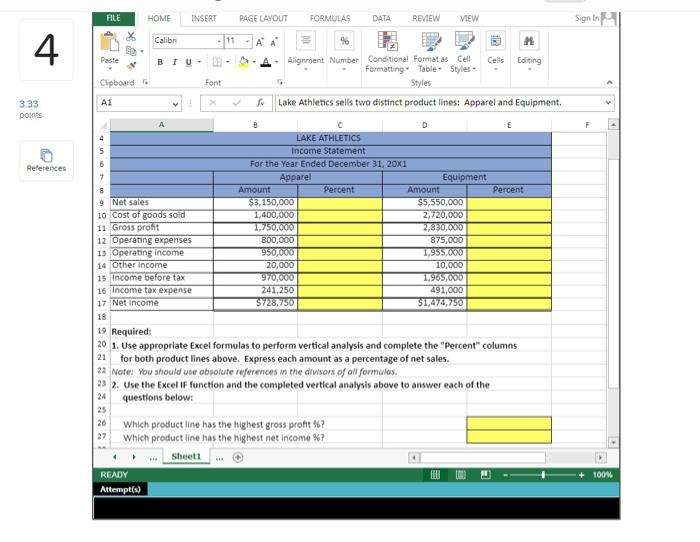Click the Paste clipboard icon

(x=109, y=42)
